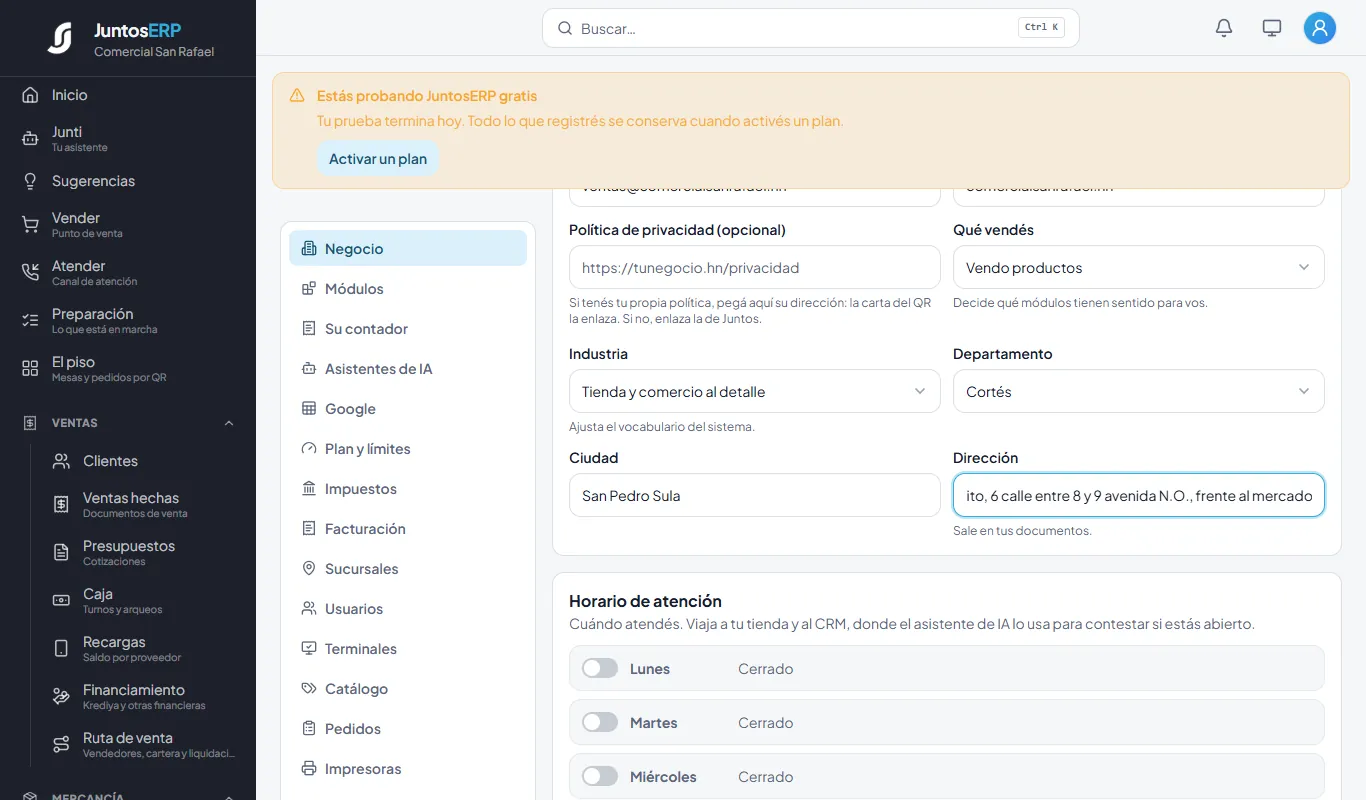This screenshot has height=800, width=1366.
Task: Open the Plan y límites section
Action: (x=408, y=449)
